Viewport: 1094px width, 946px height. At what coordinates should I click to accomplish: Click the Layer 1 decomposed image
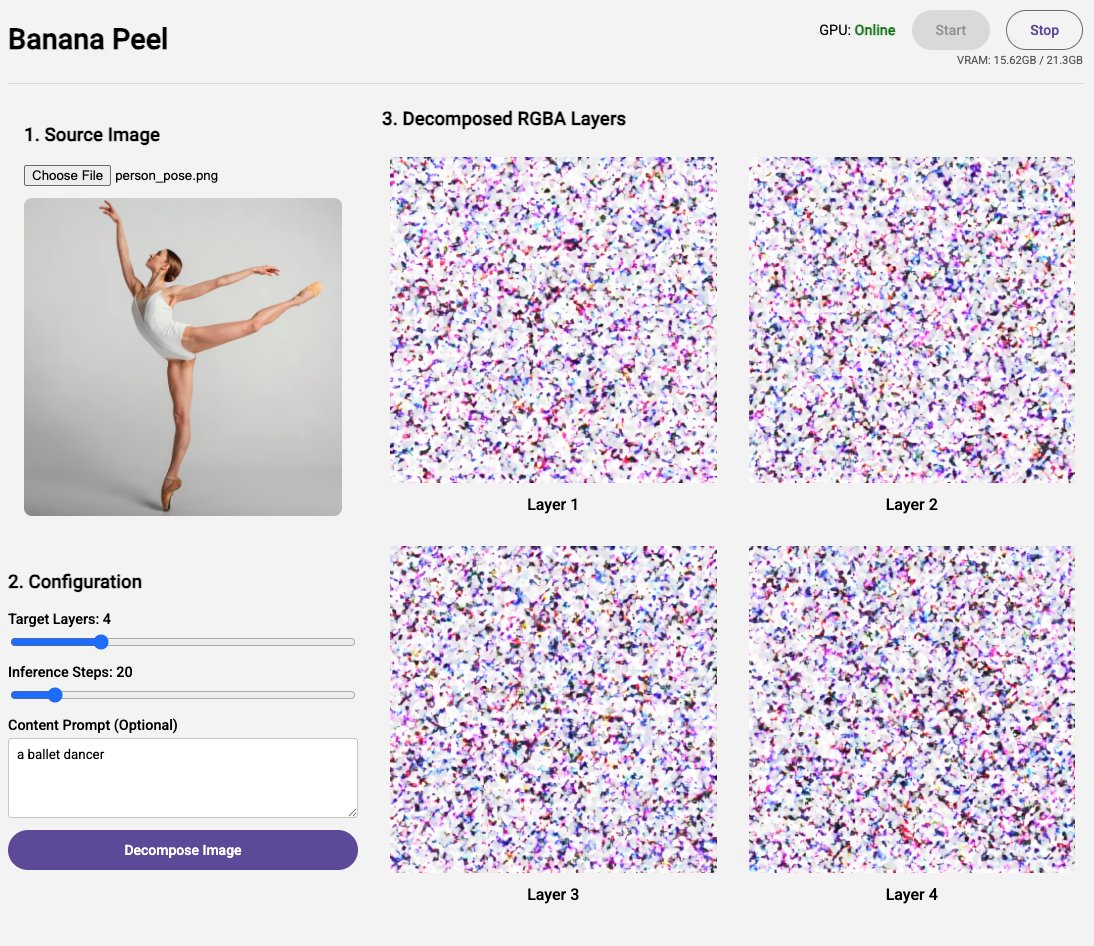(553, 318)
